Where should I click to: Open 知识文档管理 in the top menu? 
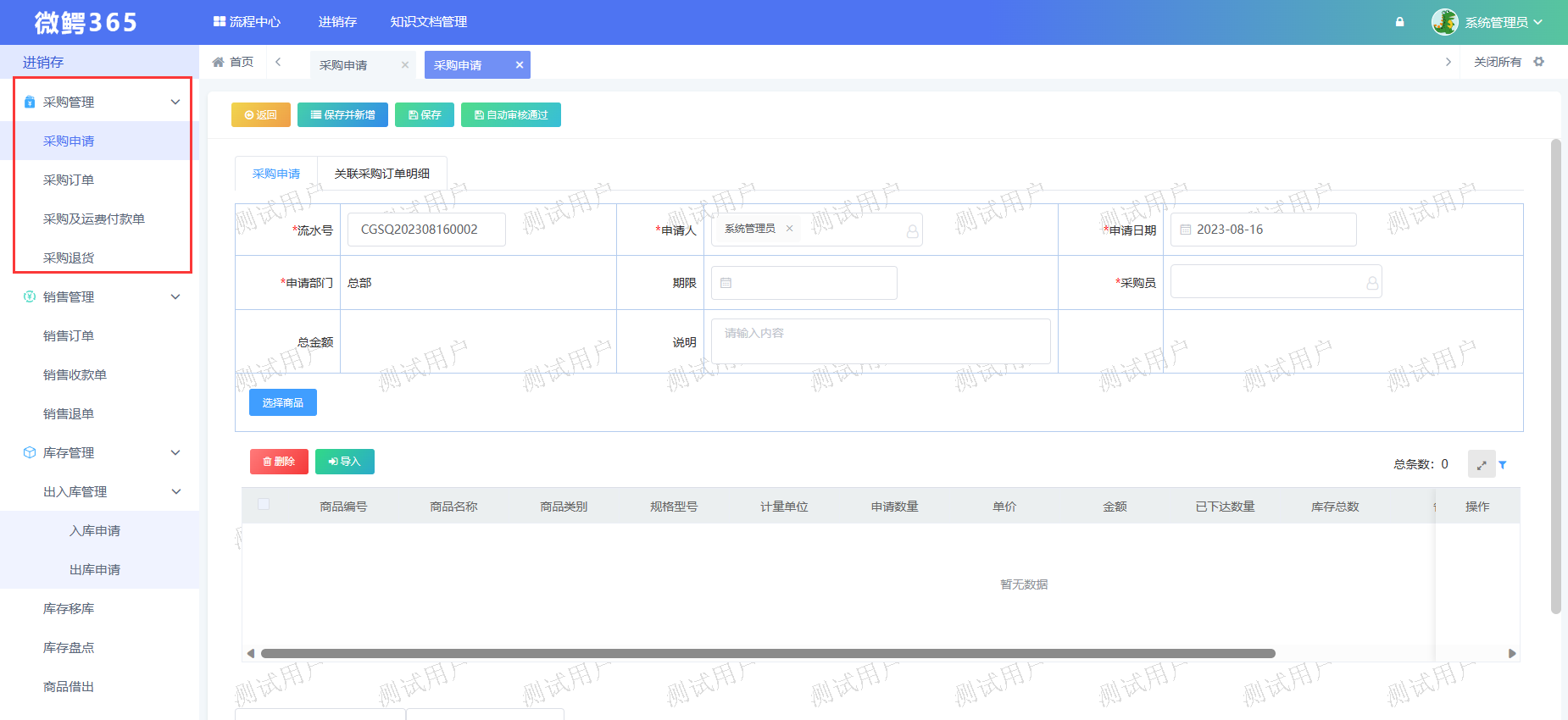pos(428,22)
